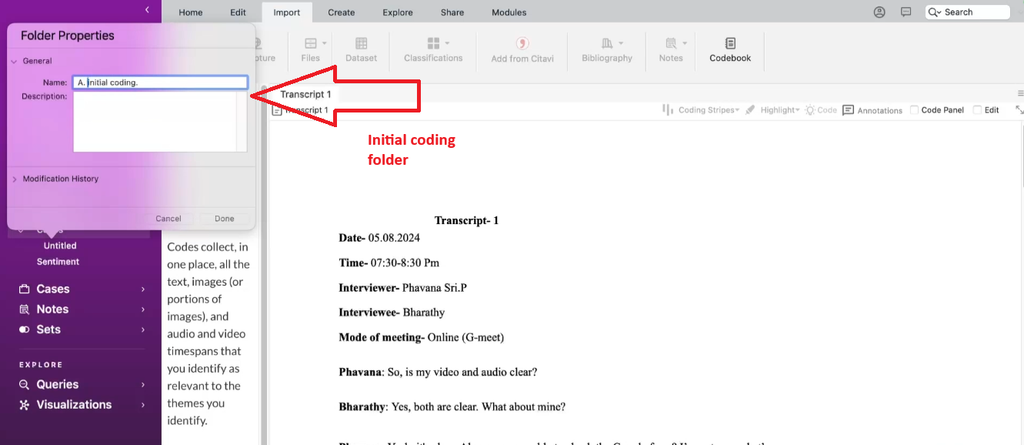Image resolution: width=1024 pixels, height=445 pixels.
Task: Expand the Notes section chevron in sidebar
Action: click(143, 309)
